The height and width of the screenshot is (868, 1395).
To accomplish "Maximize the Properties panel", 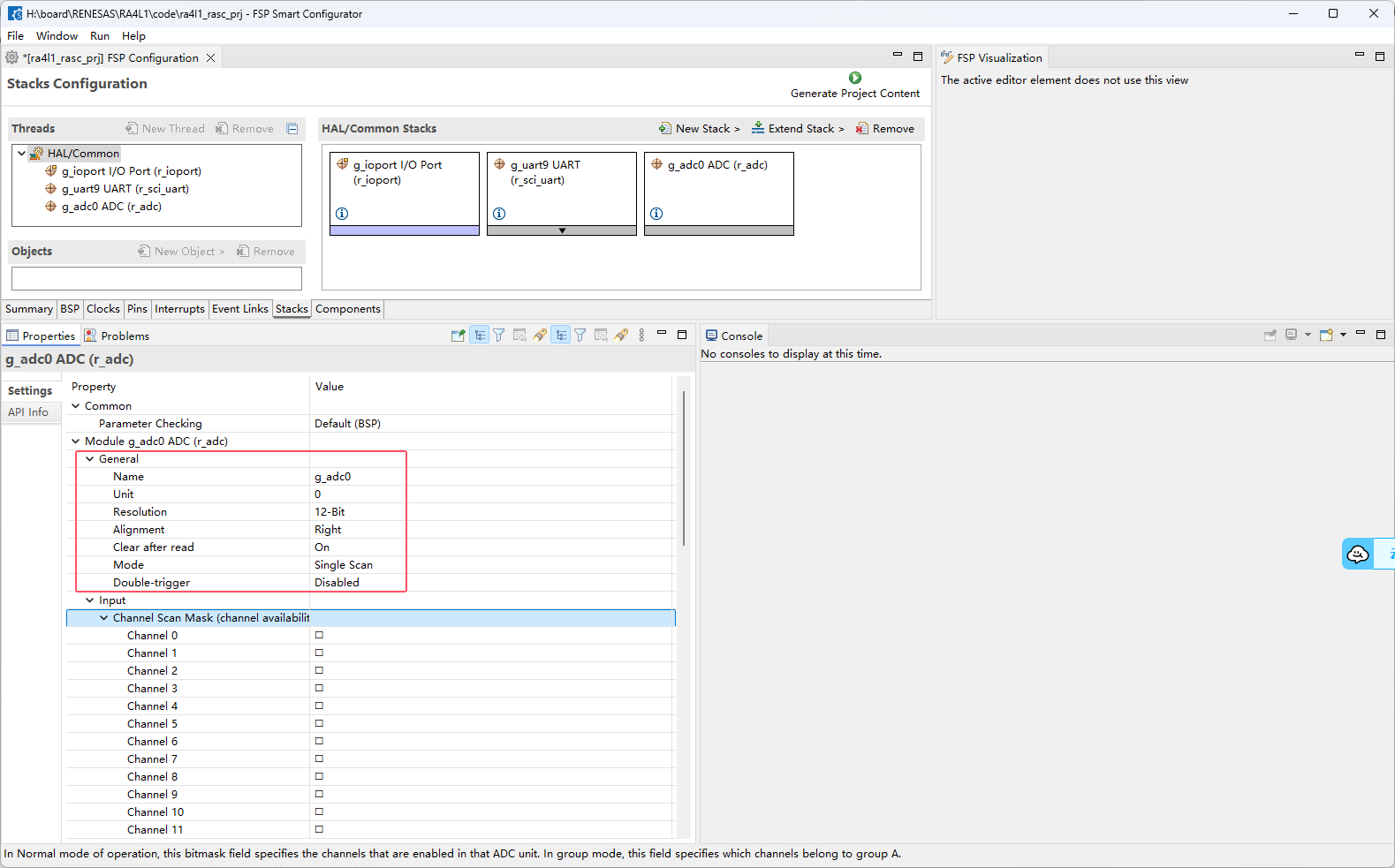I will tap(682, 335).
